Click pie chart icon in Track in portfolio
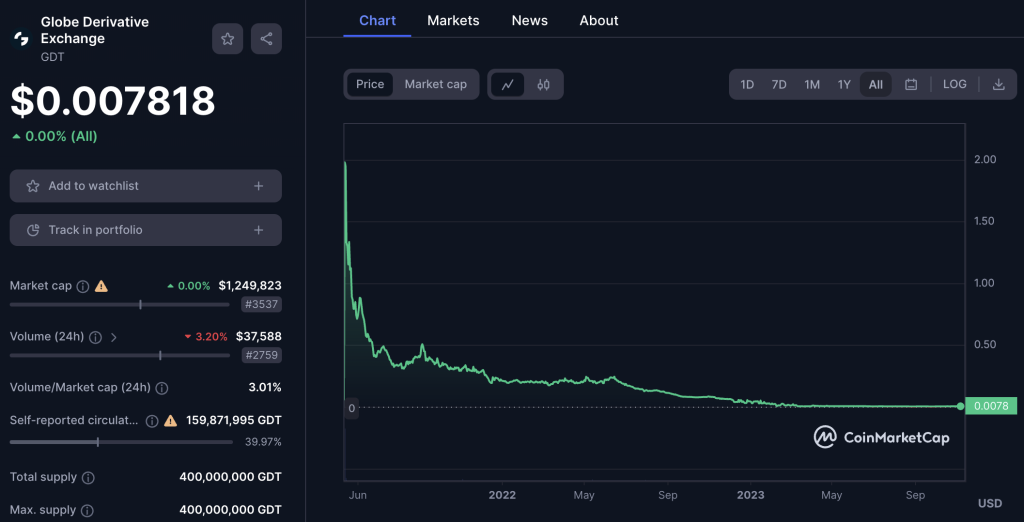This screenshot has height=522, width=1024. click(x=33, y=230)
